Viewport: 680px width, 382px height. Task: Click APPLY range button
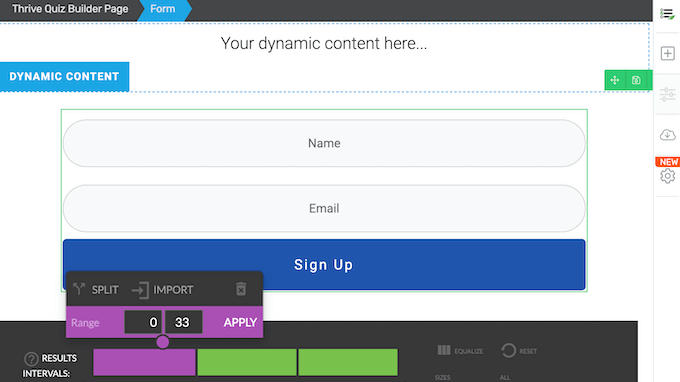point(240,323)
